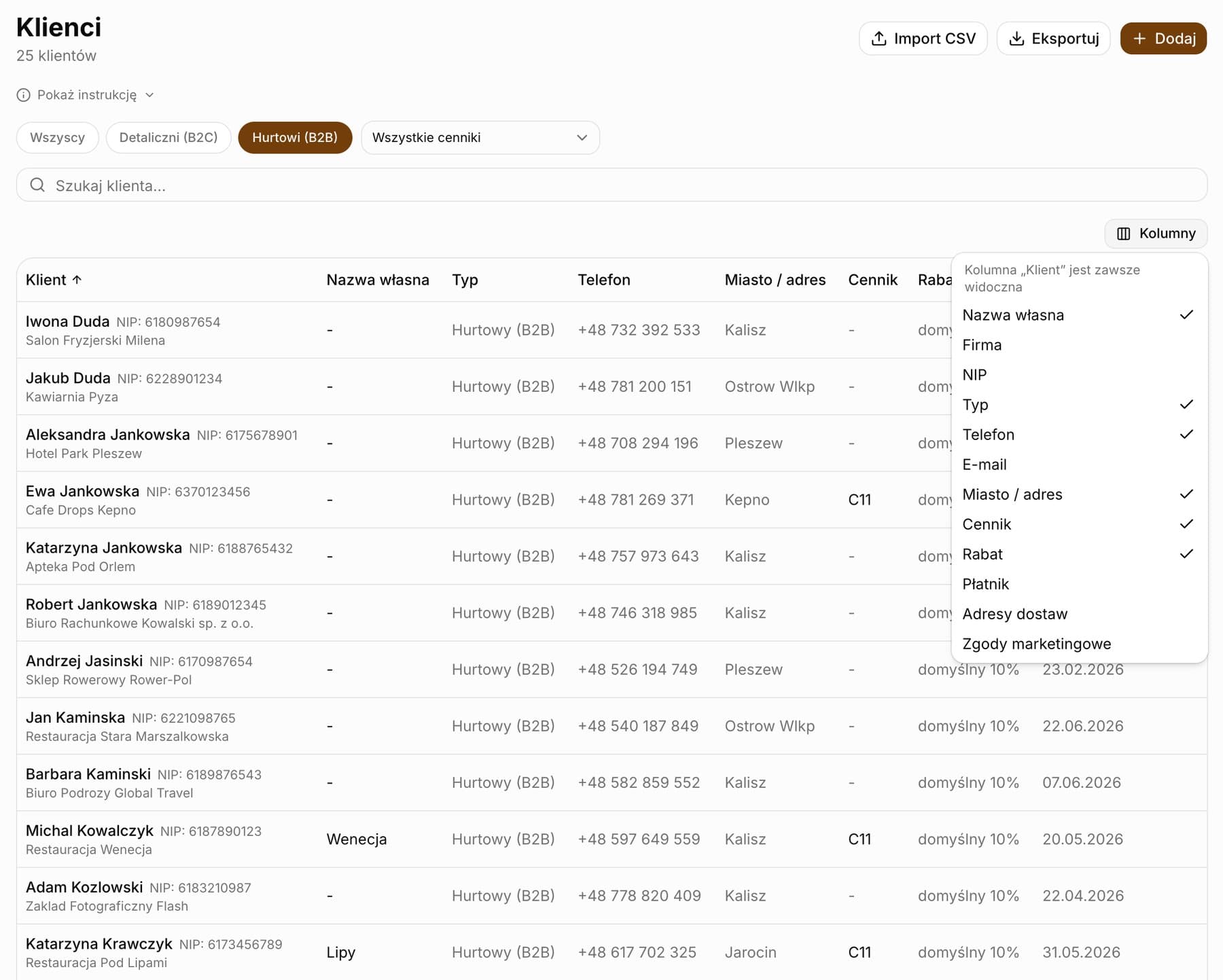The height and width of the screenshot is (980, 1223).
Task: Click Wenecja custom name cell
Action: click(x=357, y=839)
